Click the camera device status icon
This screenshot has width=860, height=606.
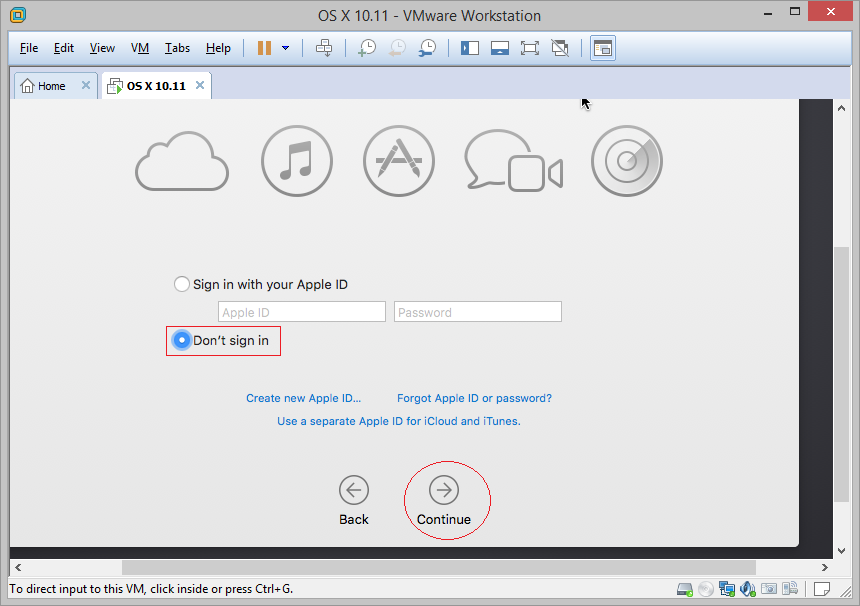769,590
